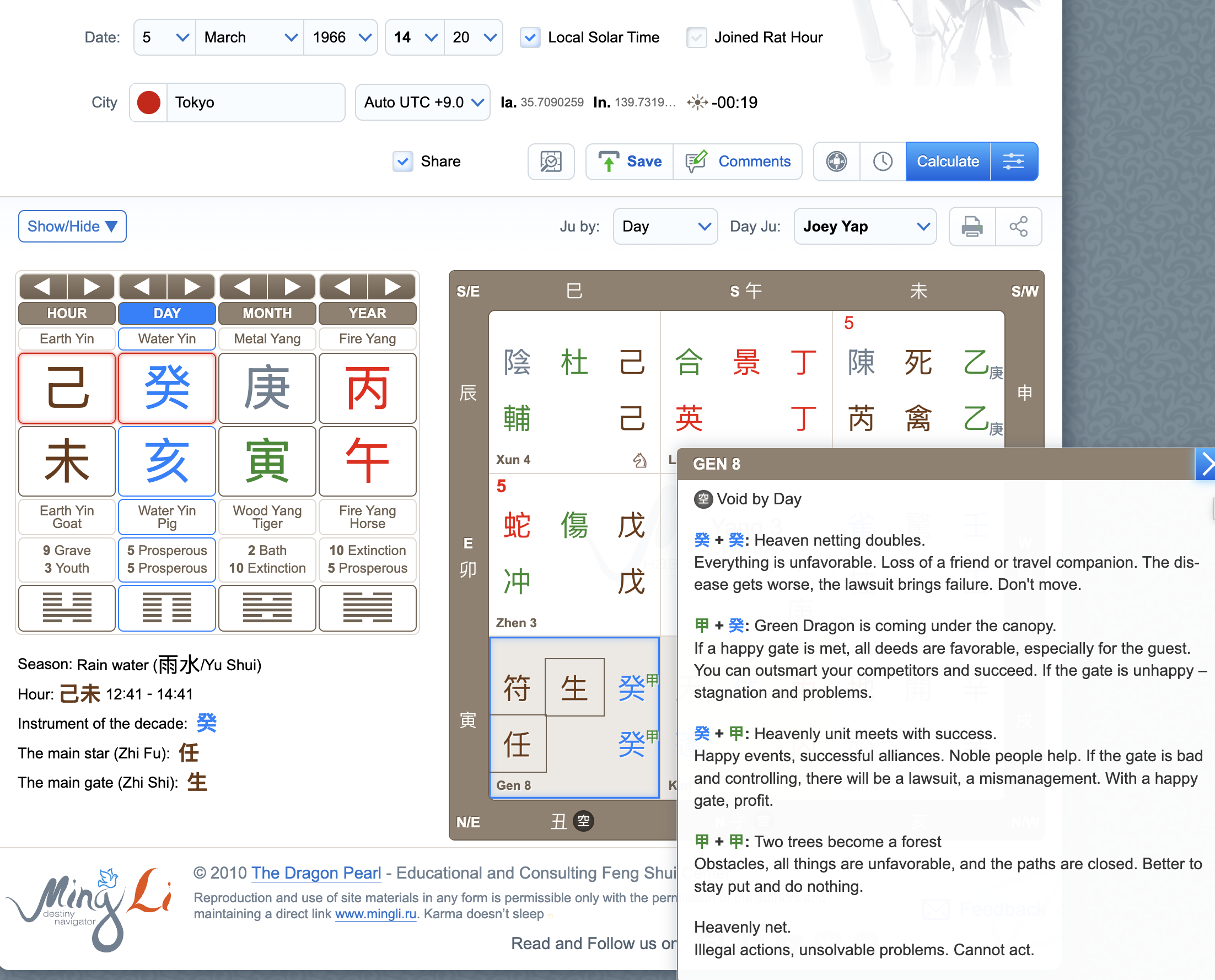Click the Tokyo city input field
The height and width of the screenshot is (980, 1215).
coord(254,102)
